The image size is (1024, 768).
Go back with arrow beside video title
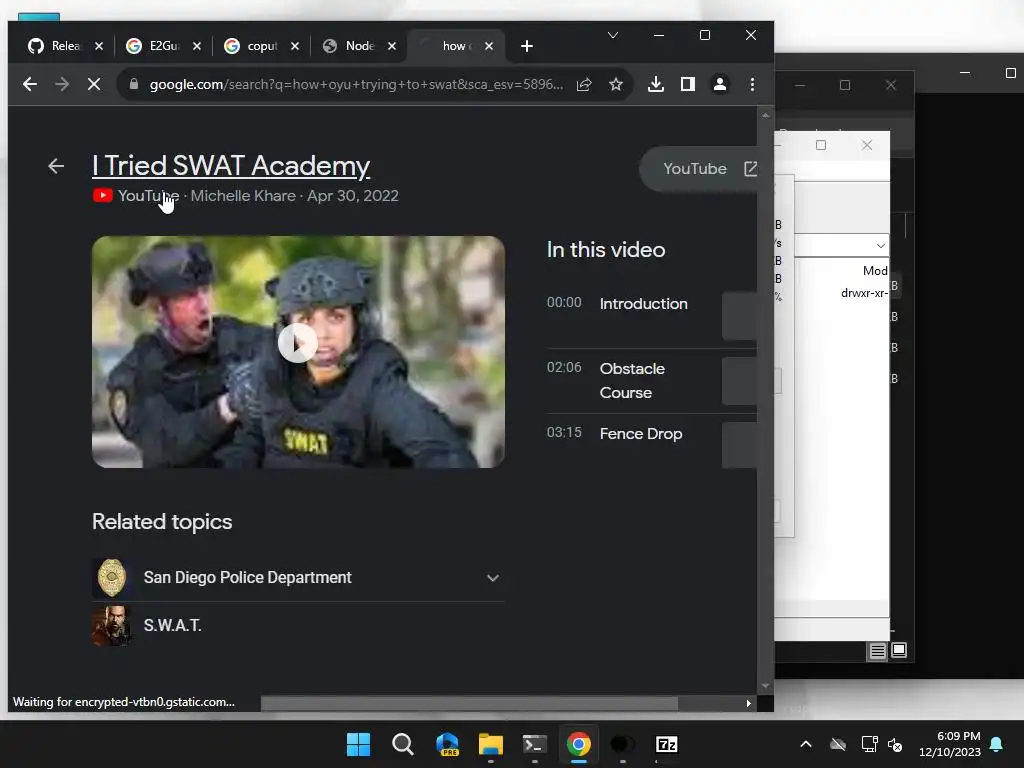[x=56, y=166]
